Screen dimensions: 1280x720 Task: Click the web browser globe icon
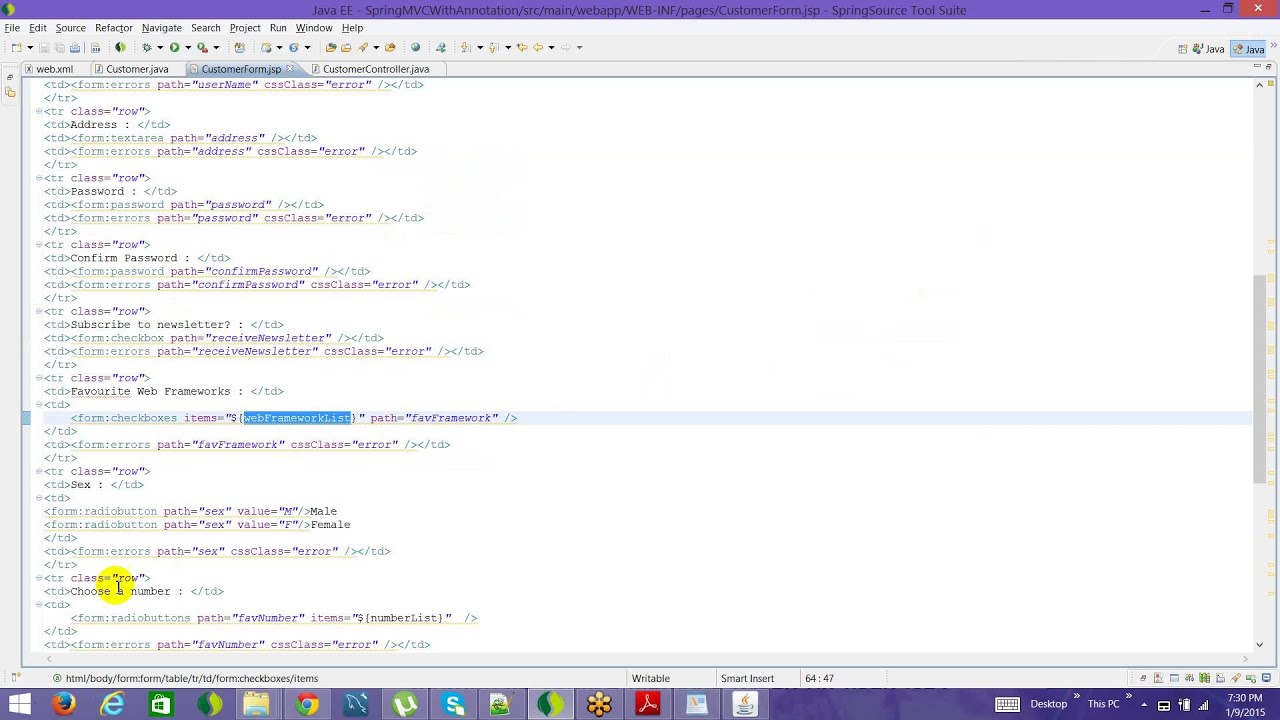click(x=415, y=47)
